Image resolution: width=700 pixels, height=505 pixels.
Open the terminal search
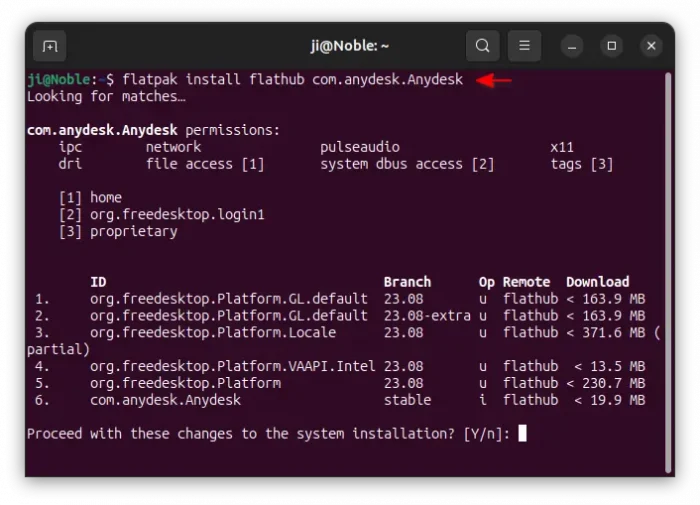pos(482,46)
